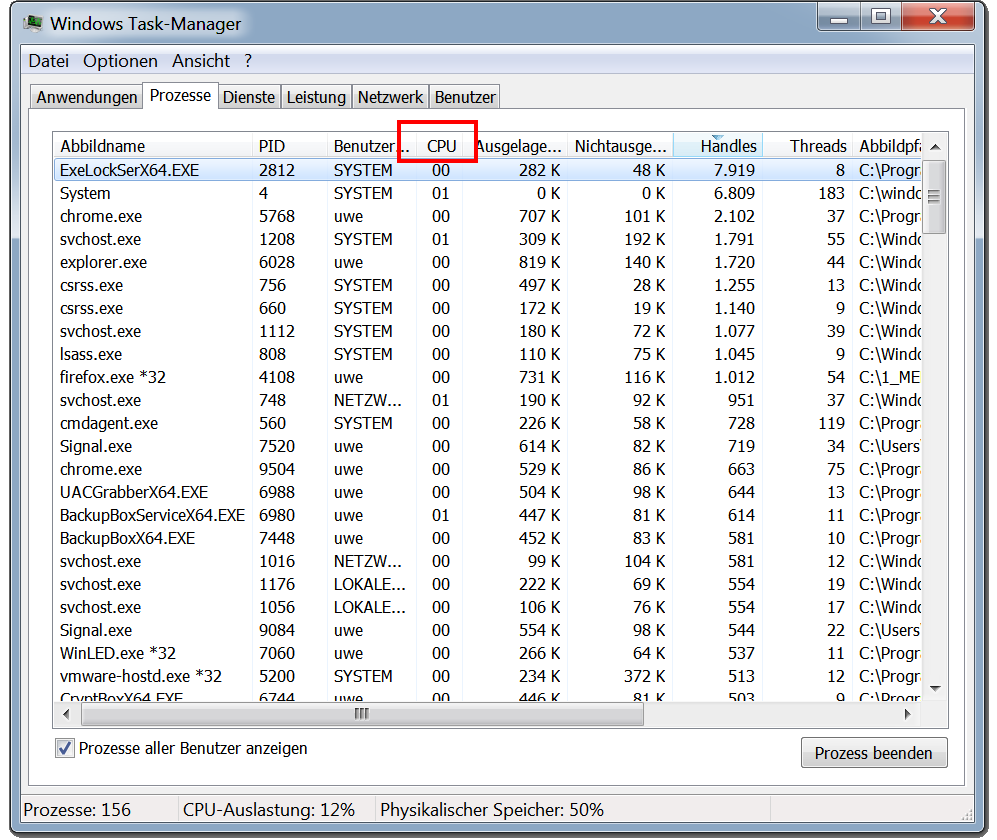
Task: Switch to the Netzwerk tab
Action: tap(390, 97)
